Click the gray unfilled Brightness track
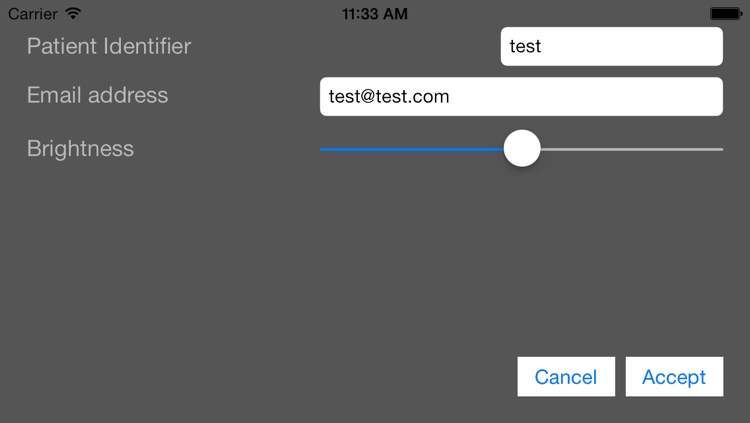This screenshot has height=423, width=750. tap(630, 149)
